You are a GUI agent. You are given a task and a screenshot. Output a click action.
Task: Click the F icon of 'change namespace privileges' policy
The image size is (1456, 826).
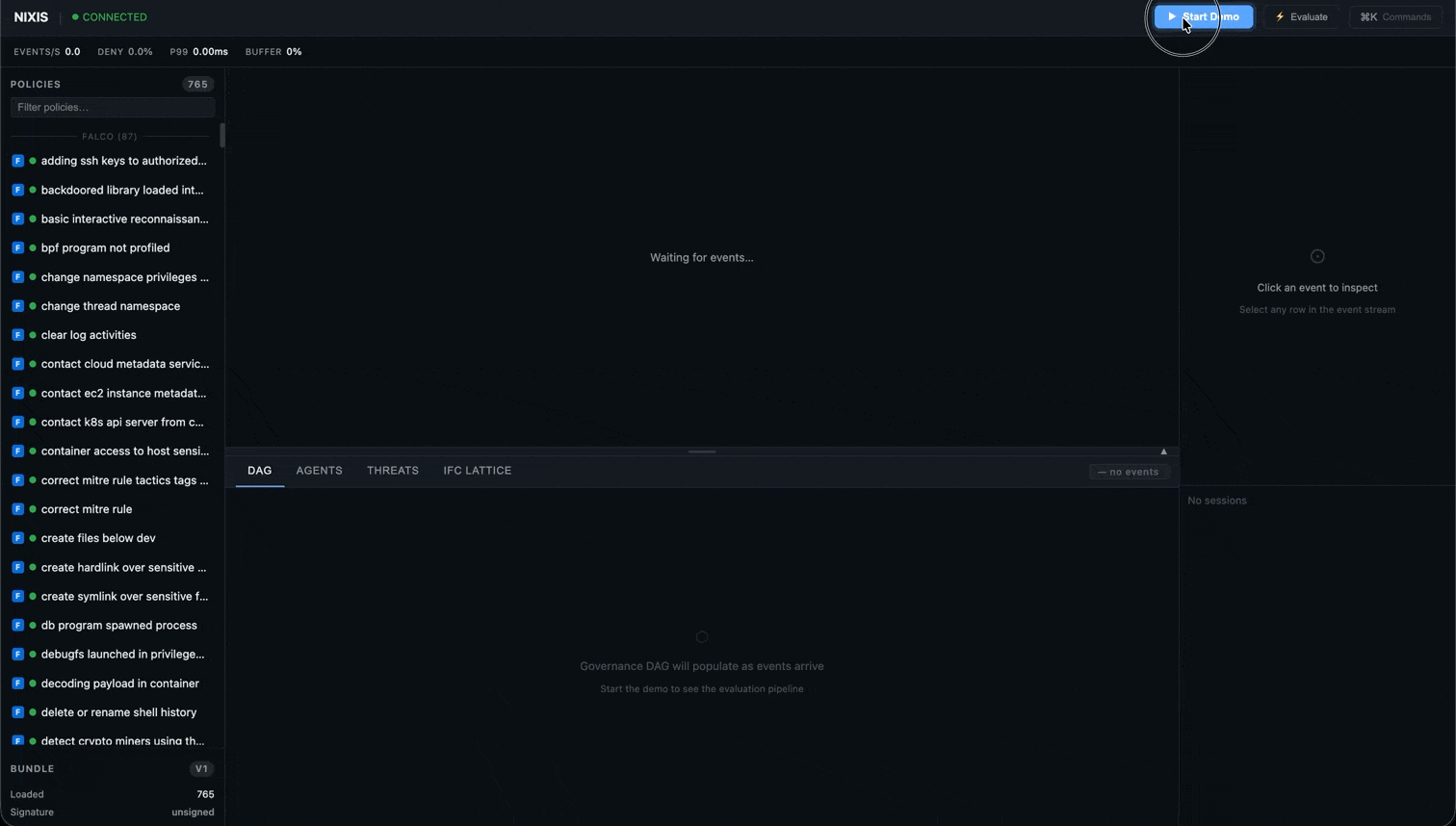tap(17, 277)
